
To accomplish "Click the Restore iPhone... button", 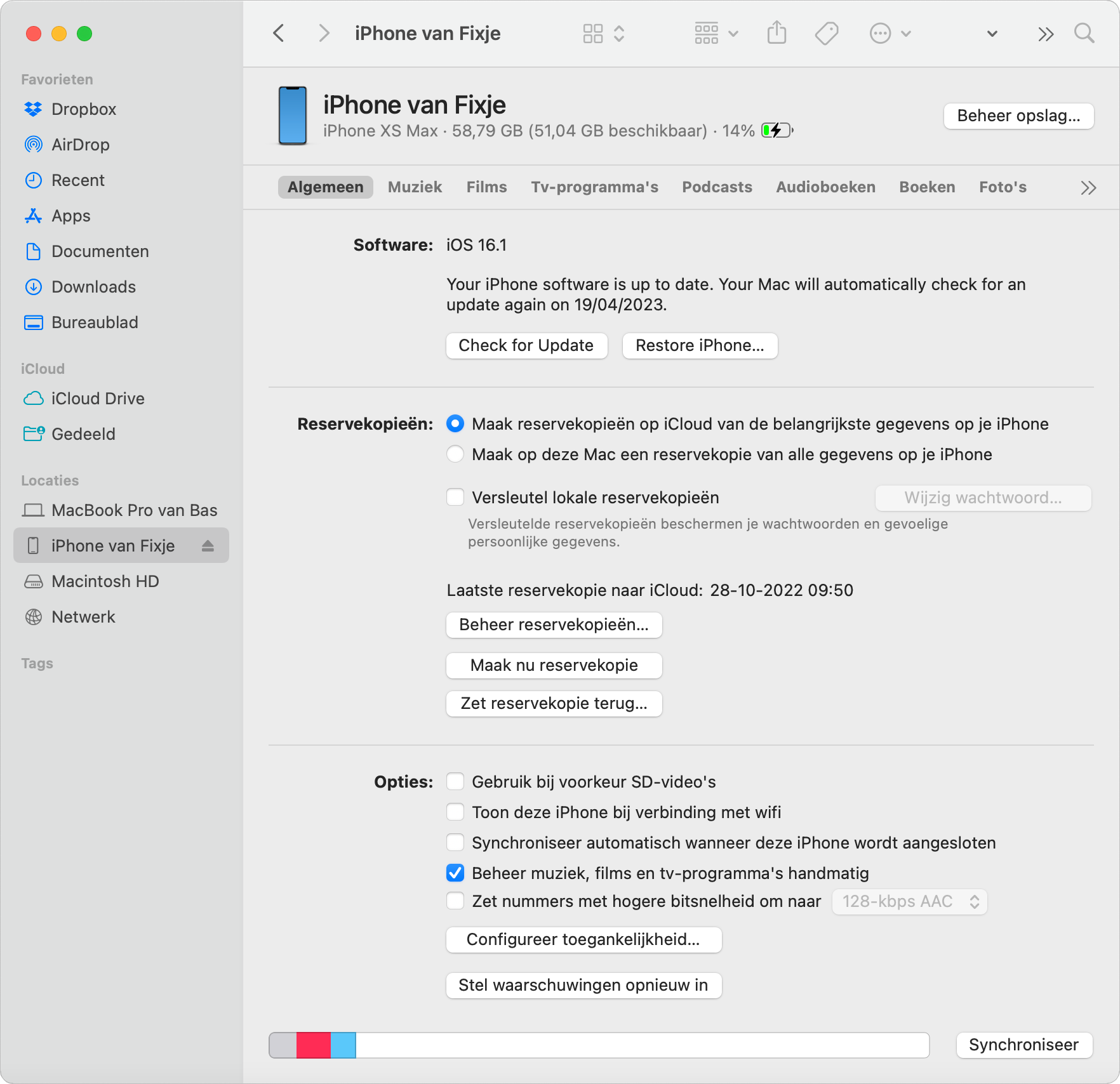I will tap(700, 346).
